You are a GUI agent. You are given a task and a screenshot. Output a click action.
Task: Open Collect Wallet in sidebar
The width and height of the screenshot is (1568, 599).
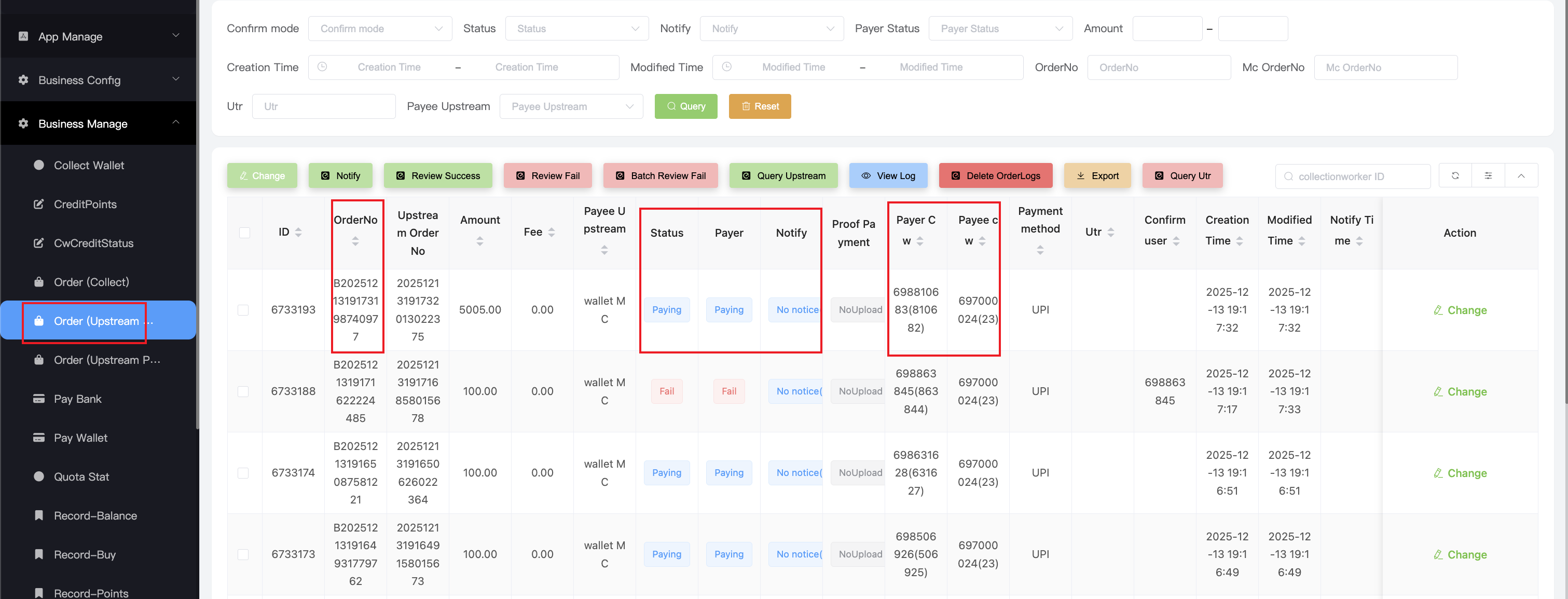(89, 166)
